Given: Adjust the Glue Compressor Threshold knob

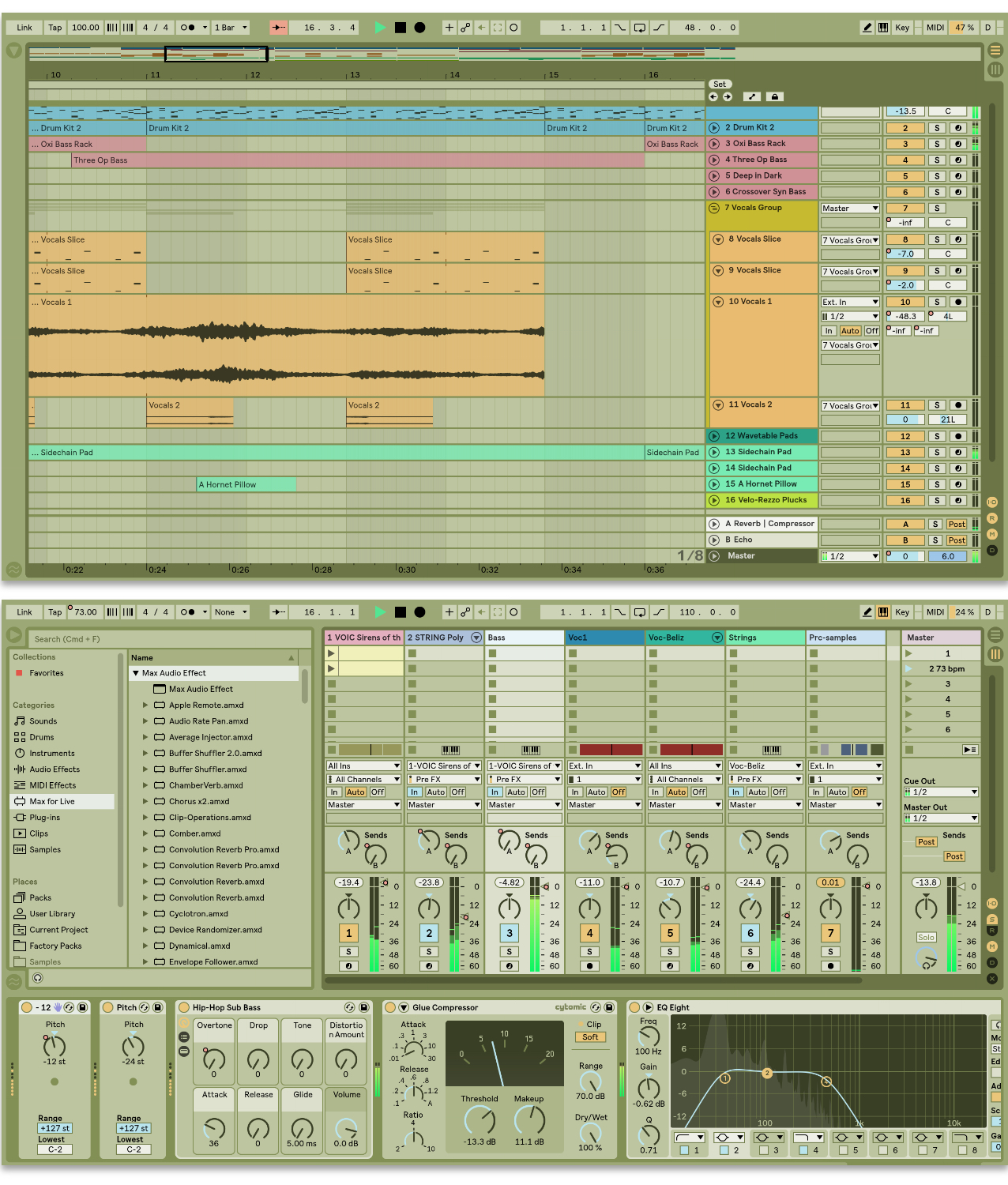Looking at the screenshot, I should click(480, 1119).
